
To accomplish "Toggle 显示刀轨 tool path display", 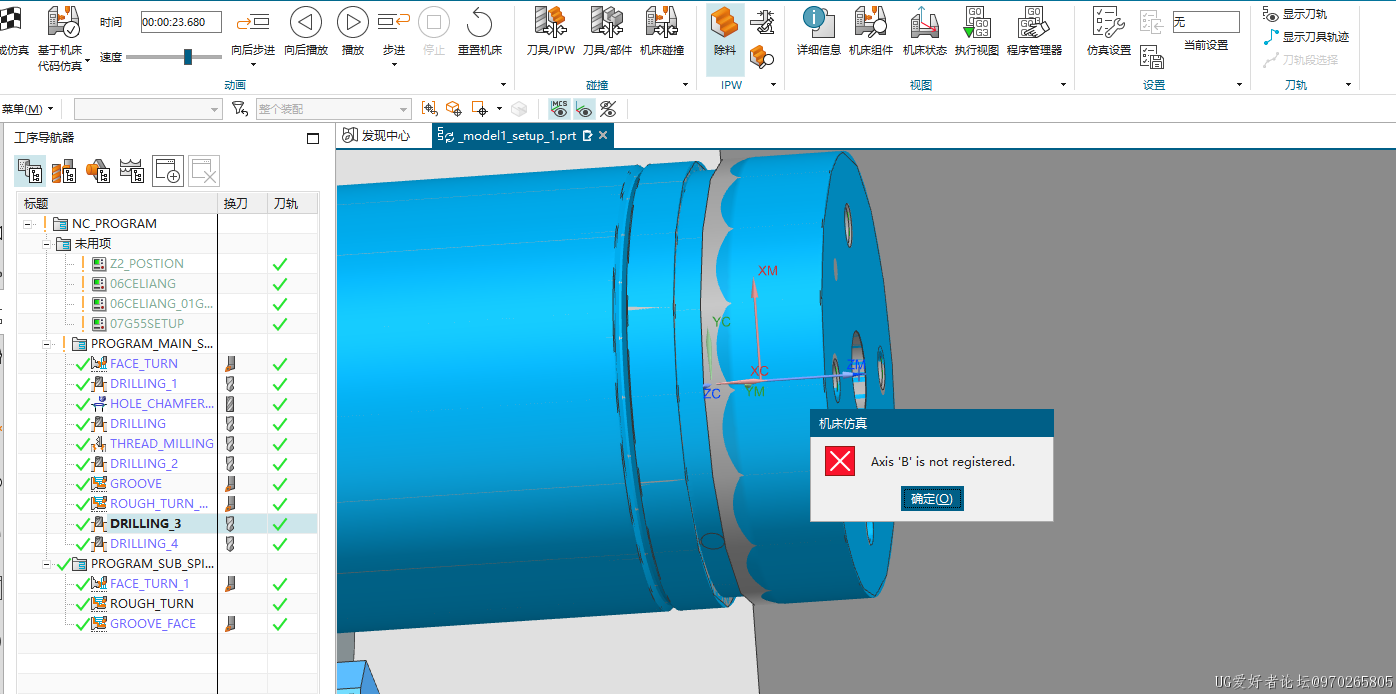I will click(x=1295, y=14).
